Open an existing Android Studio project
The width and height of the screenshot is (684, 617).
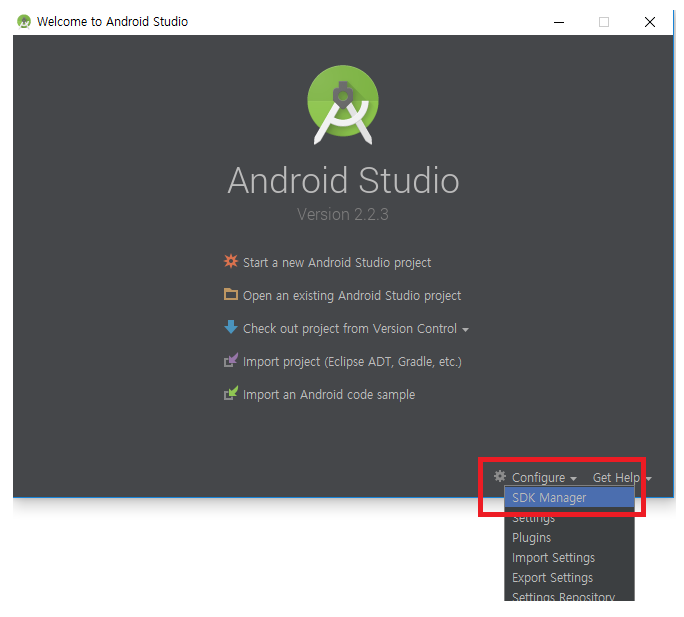(x=352, y=296)
